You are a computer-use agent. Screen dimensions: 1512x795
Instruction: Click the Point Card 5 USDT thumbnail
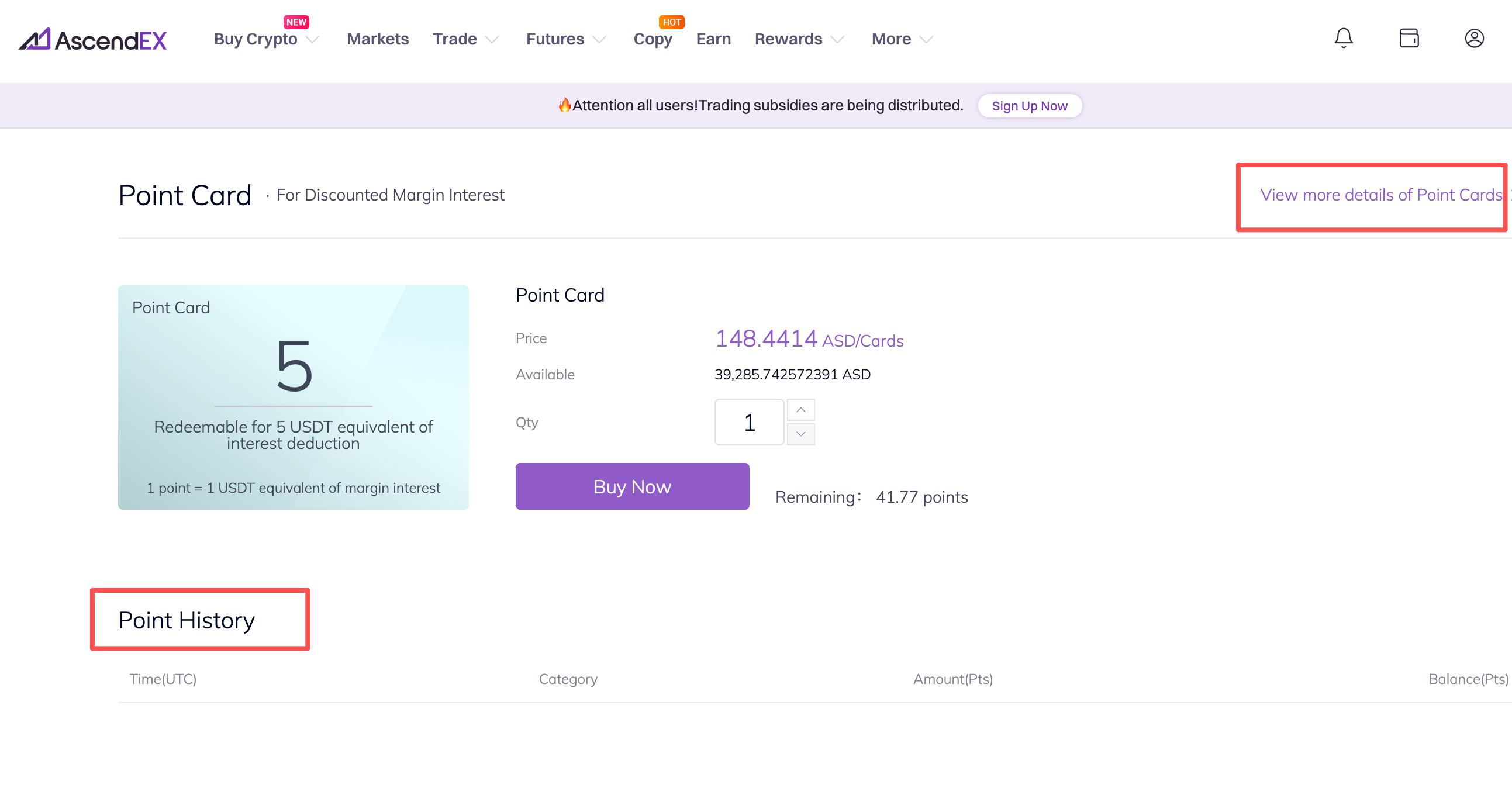[293, 397]
